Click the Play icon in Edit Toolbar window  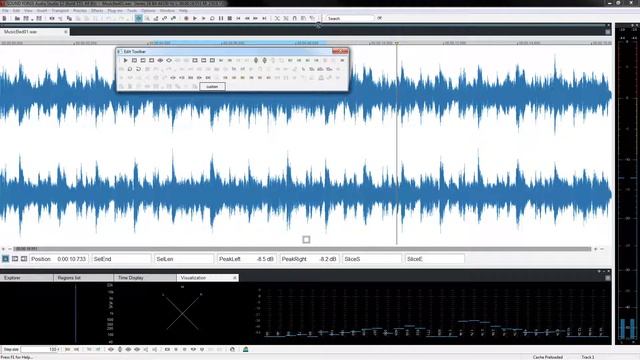(125, 60)
